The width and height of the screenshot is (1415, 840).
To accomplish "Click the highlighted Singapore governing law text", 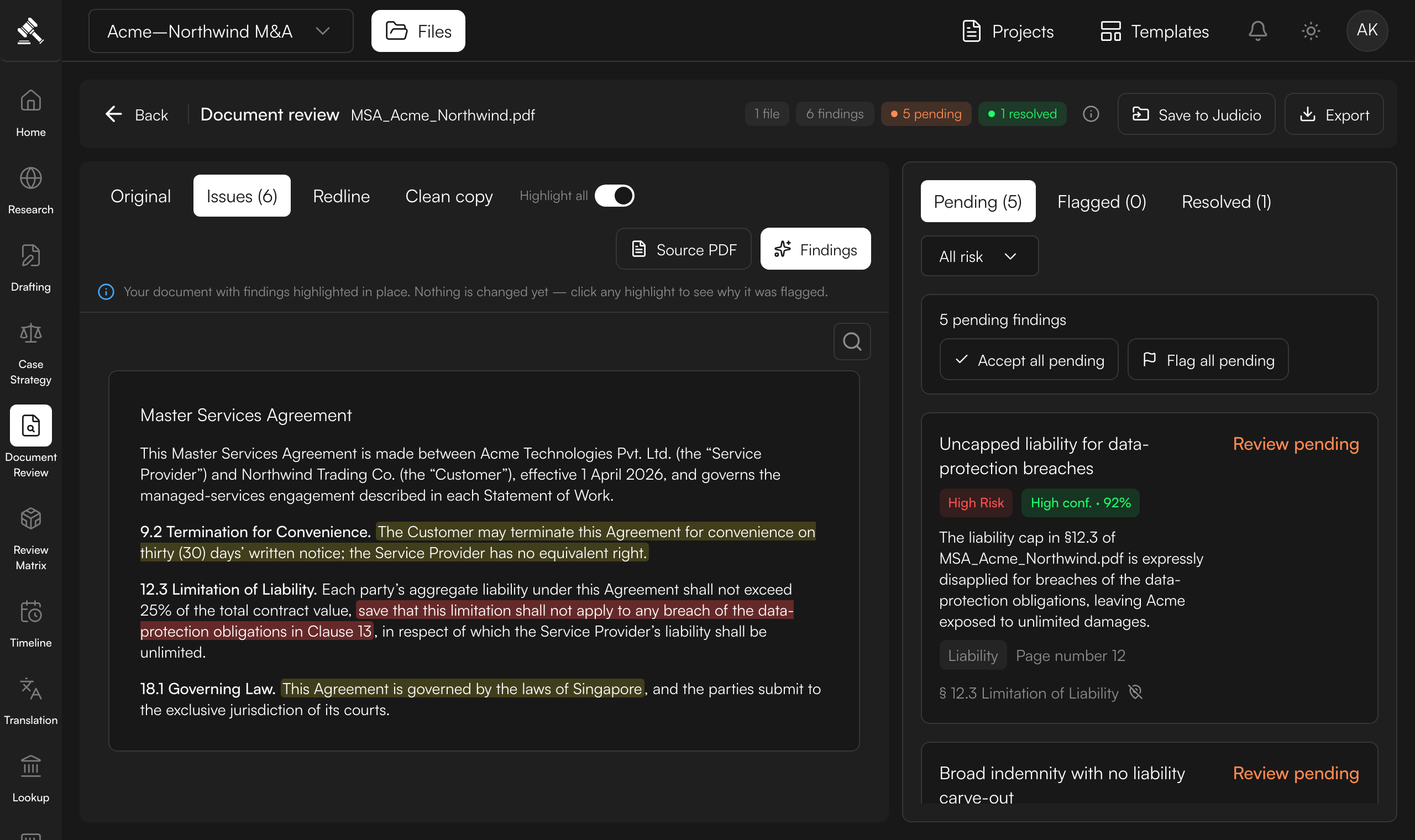I will pos(463,688).
